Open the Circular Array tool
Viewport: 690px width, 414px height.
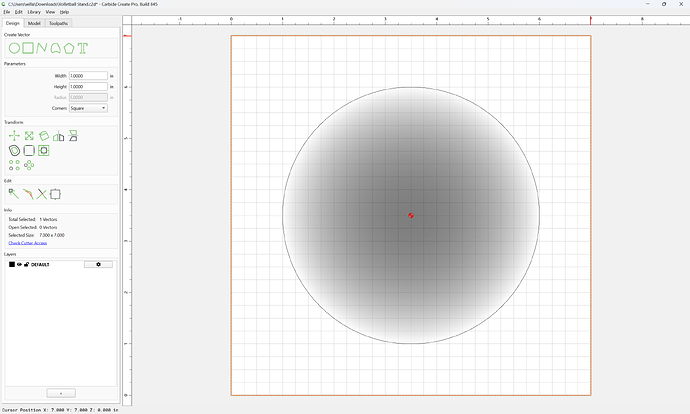(29, 165)
